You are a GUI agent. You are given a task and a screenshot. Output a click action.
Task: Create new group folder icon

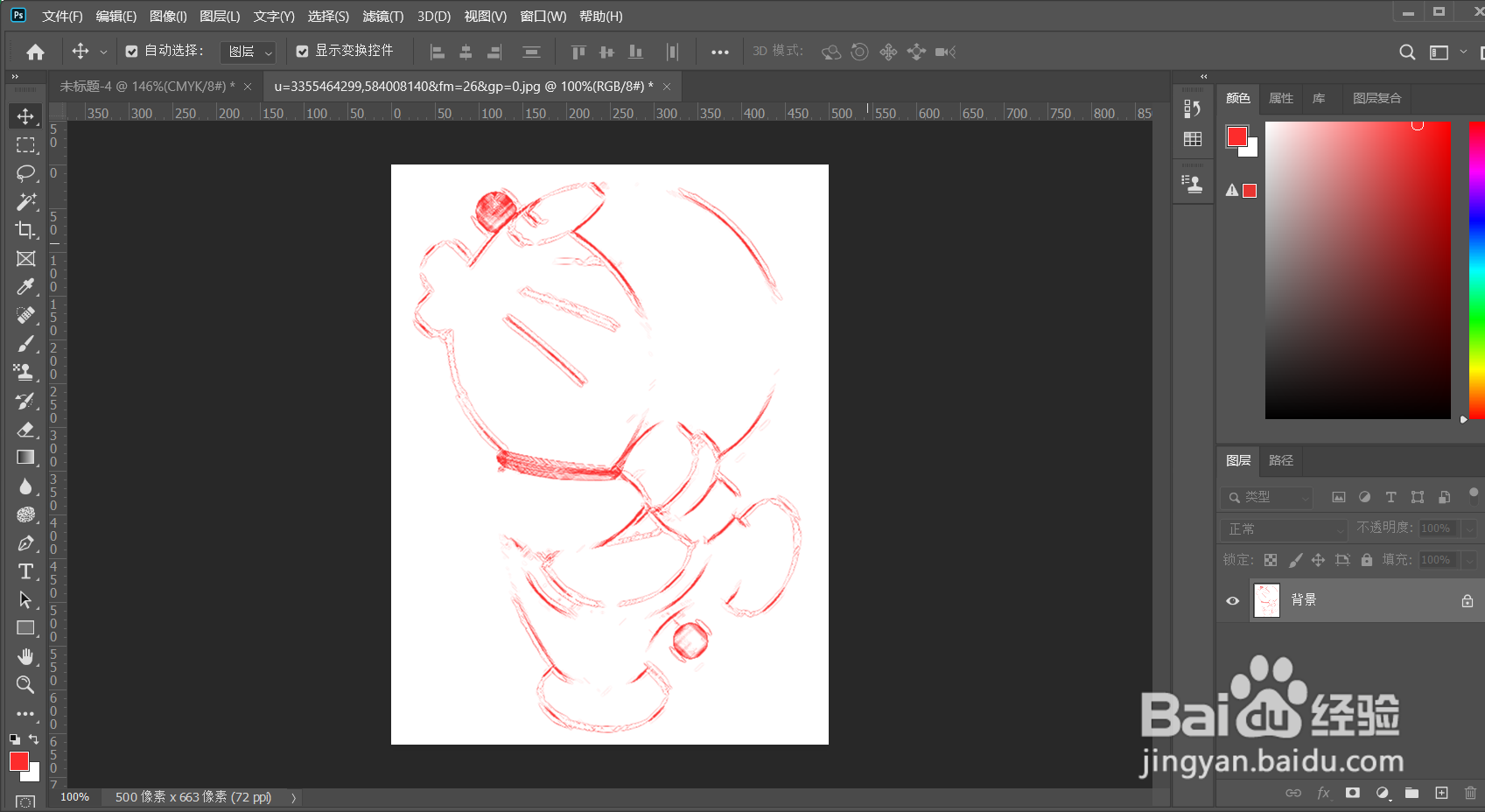coord(1411,793)
